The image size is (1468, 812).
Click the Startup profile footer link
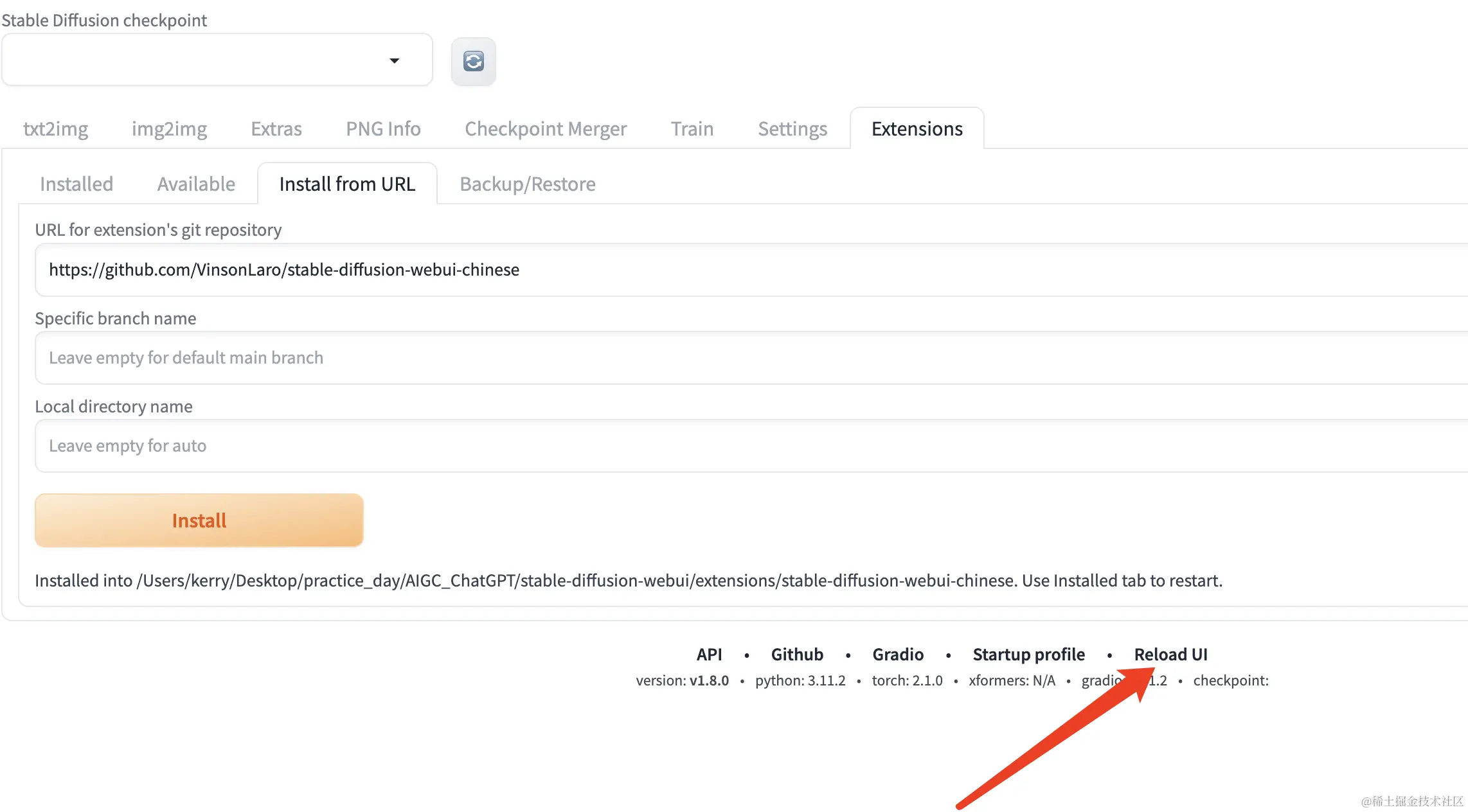(x=1028, y=654)
